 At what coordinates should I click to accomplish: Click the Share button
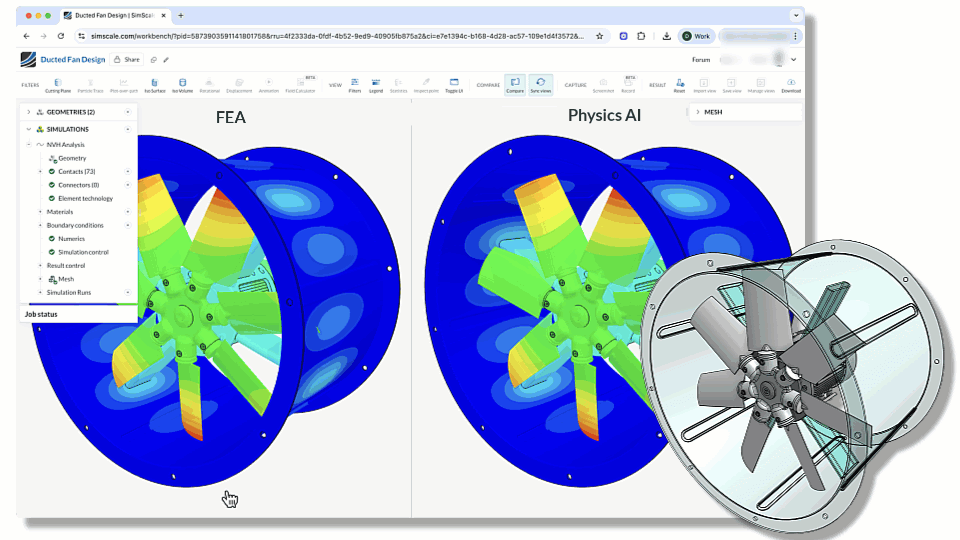pyautogui.click(x=126, y=60)
